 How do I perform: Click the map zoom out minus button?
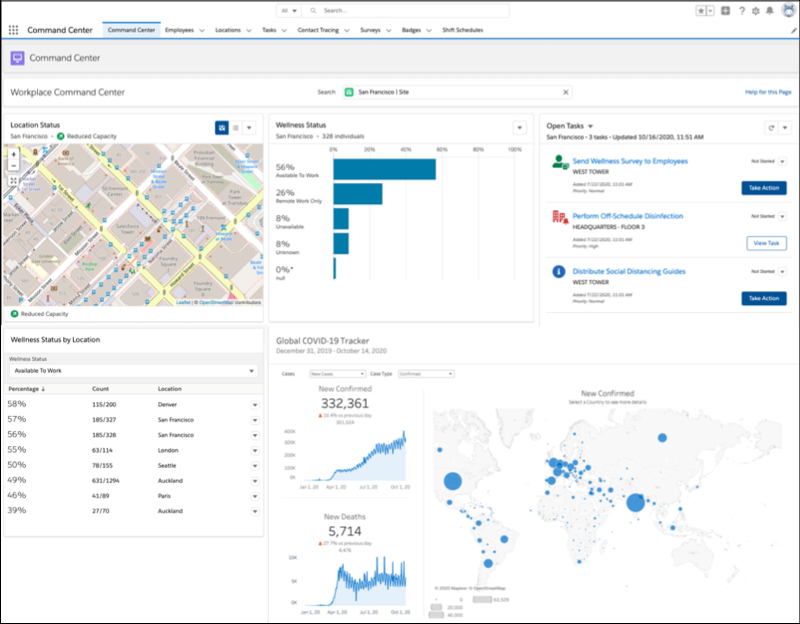pos(13,166)
